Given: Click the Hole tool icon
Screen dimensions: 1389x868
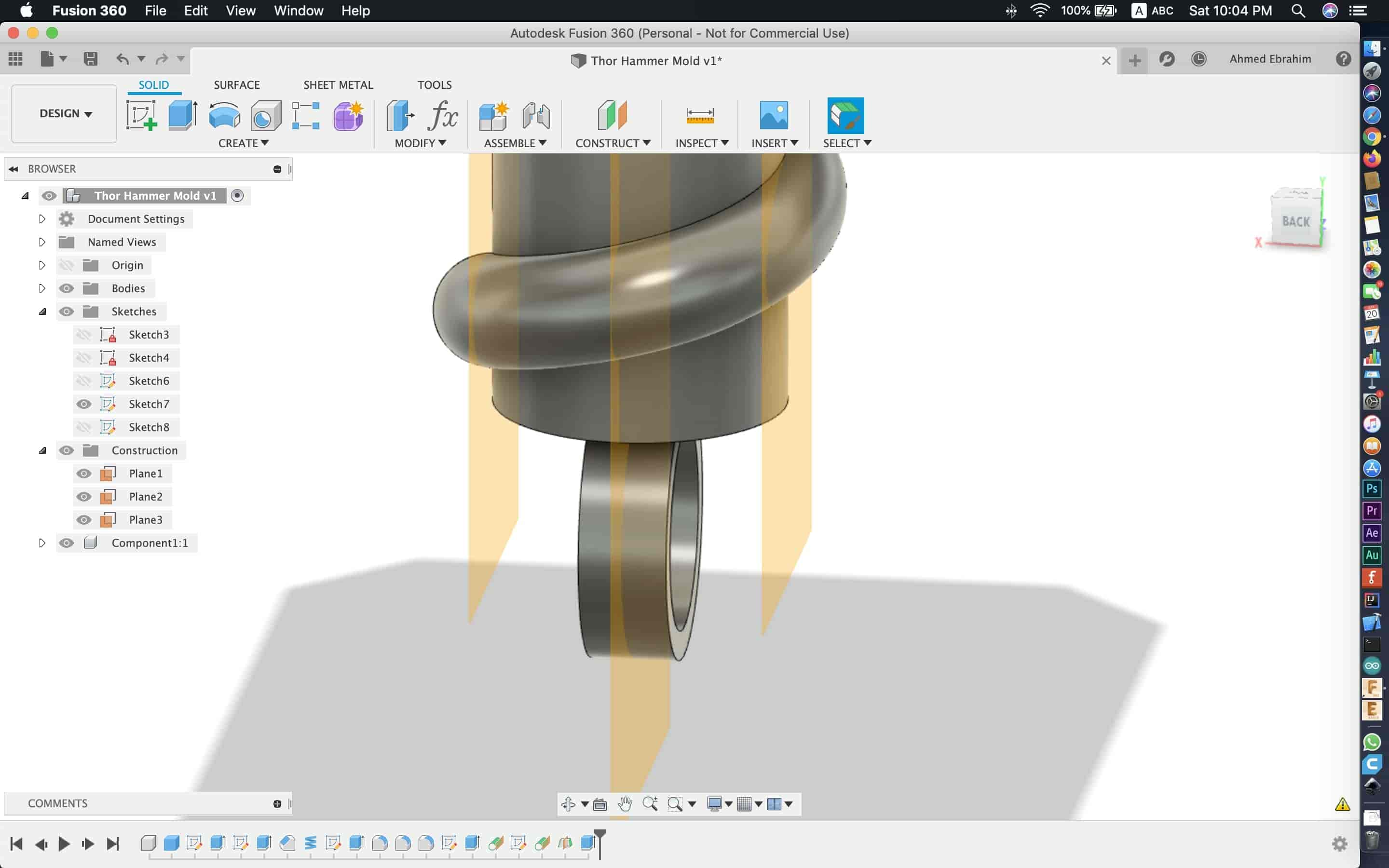Looking at the screenshot, I should [x=265, y=115].
